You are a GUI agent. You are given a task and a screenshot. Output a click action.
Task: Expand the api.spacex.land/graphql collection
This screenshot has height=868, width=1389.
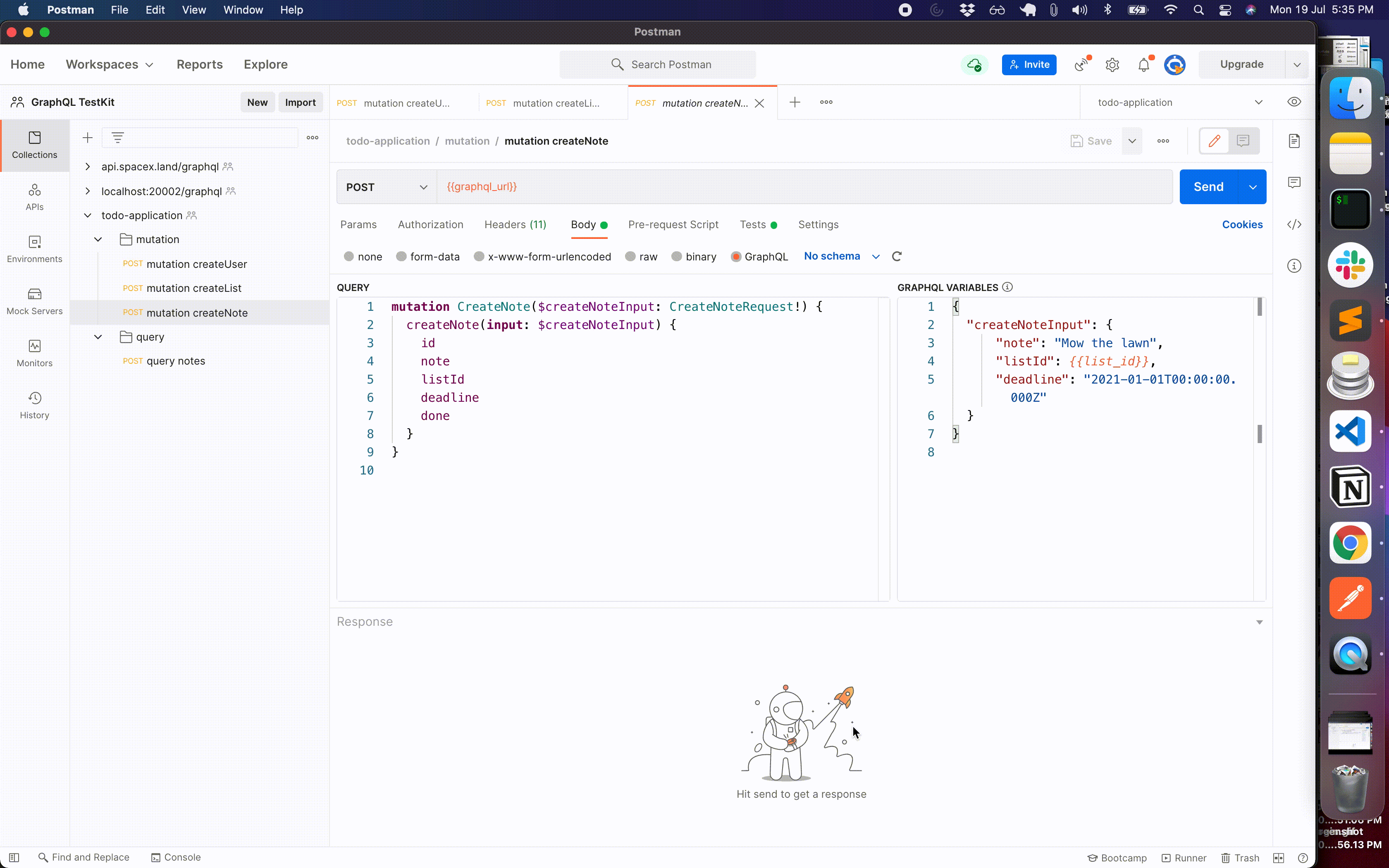coord(87,167)
